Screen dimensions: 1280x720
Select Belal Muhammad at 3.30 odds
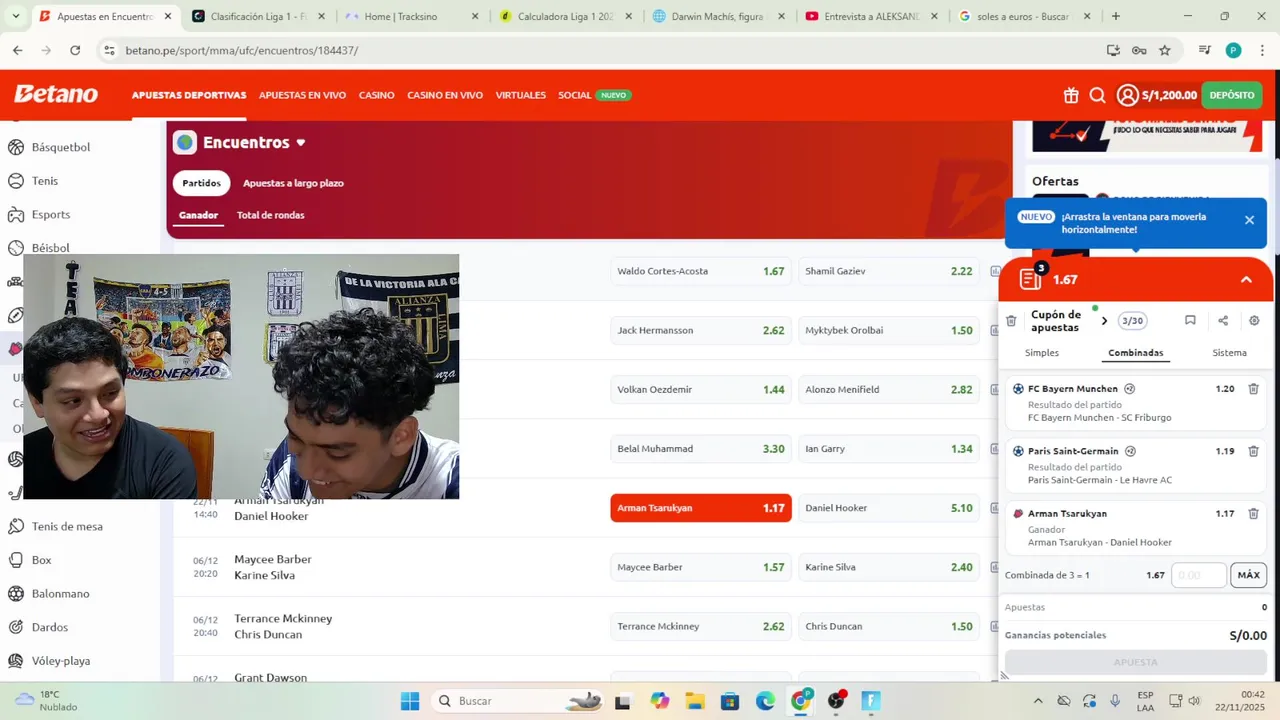click(x=701, y=449)
